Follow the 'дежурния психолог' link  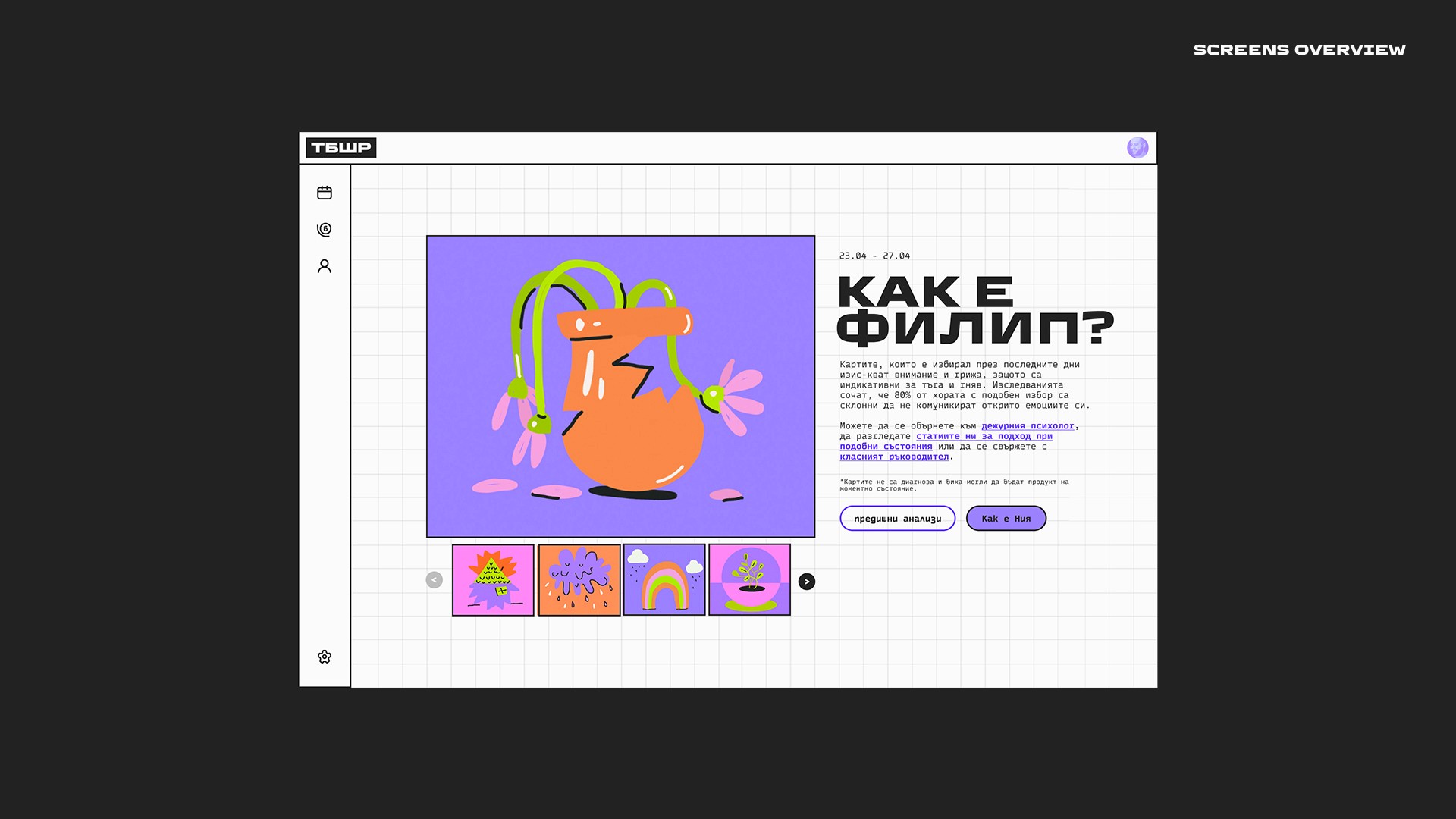pyautogui.click(x=1028, y=426)
